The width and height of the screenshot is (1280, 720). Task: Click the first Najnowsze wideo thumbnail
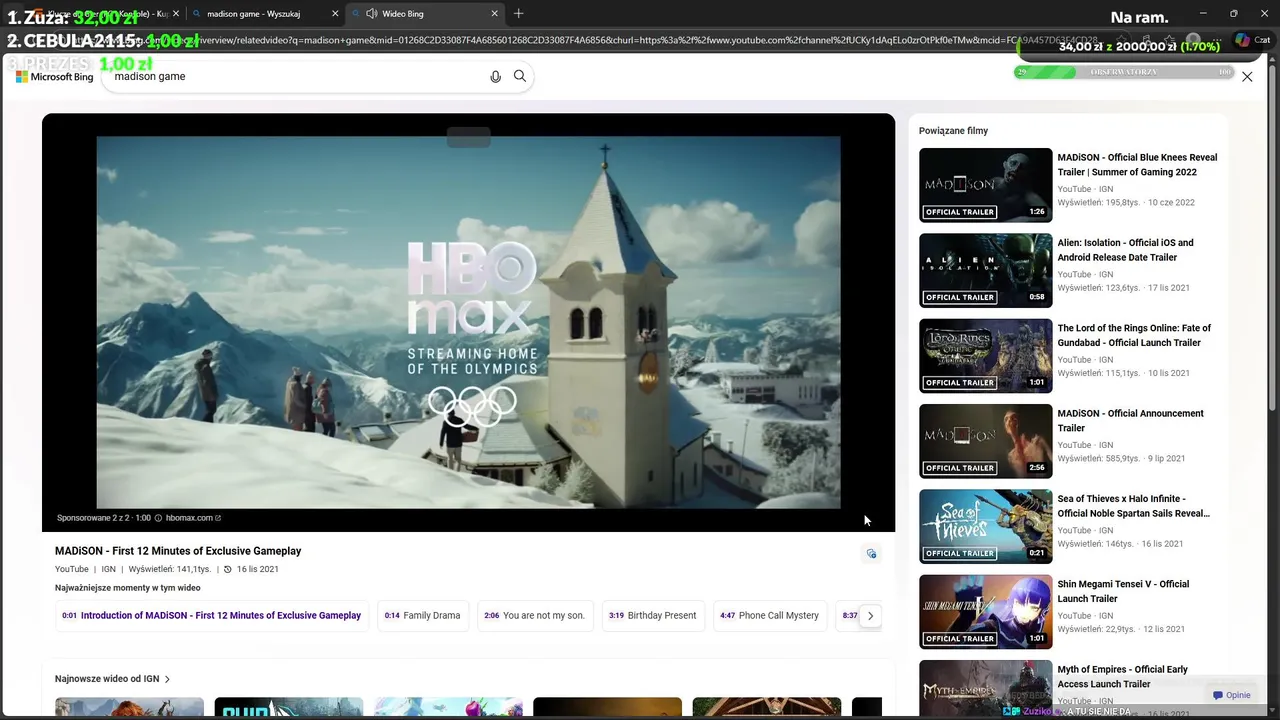click(x=129, y=708)
